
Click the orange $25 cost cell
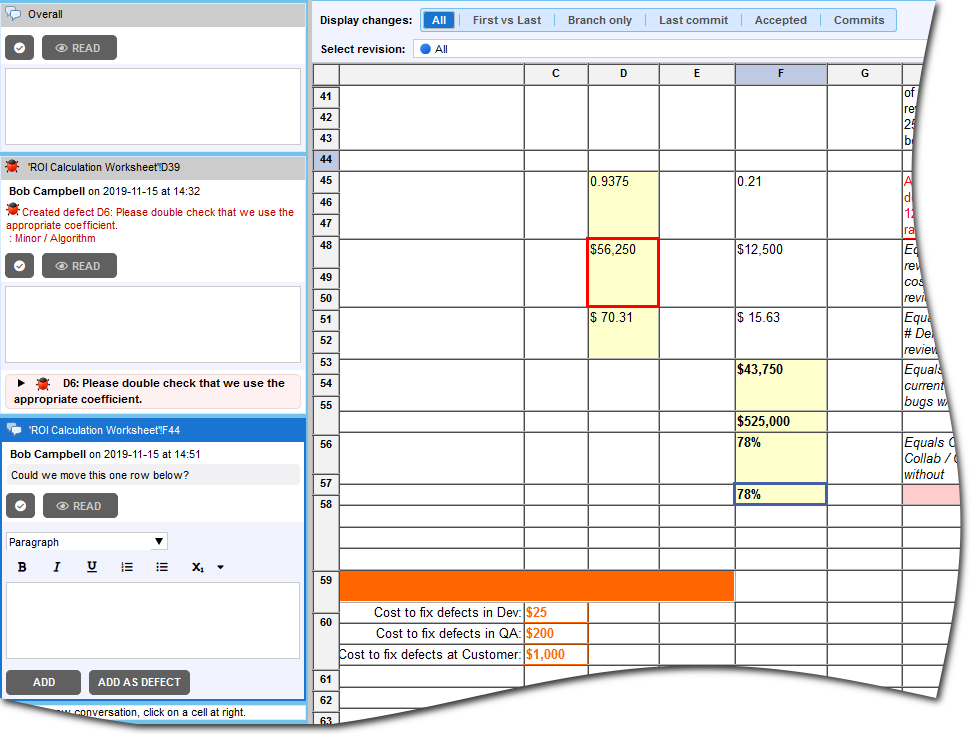(555, 613)
